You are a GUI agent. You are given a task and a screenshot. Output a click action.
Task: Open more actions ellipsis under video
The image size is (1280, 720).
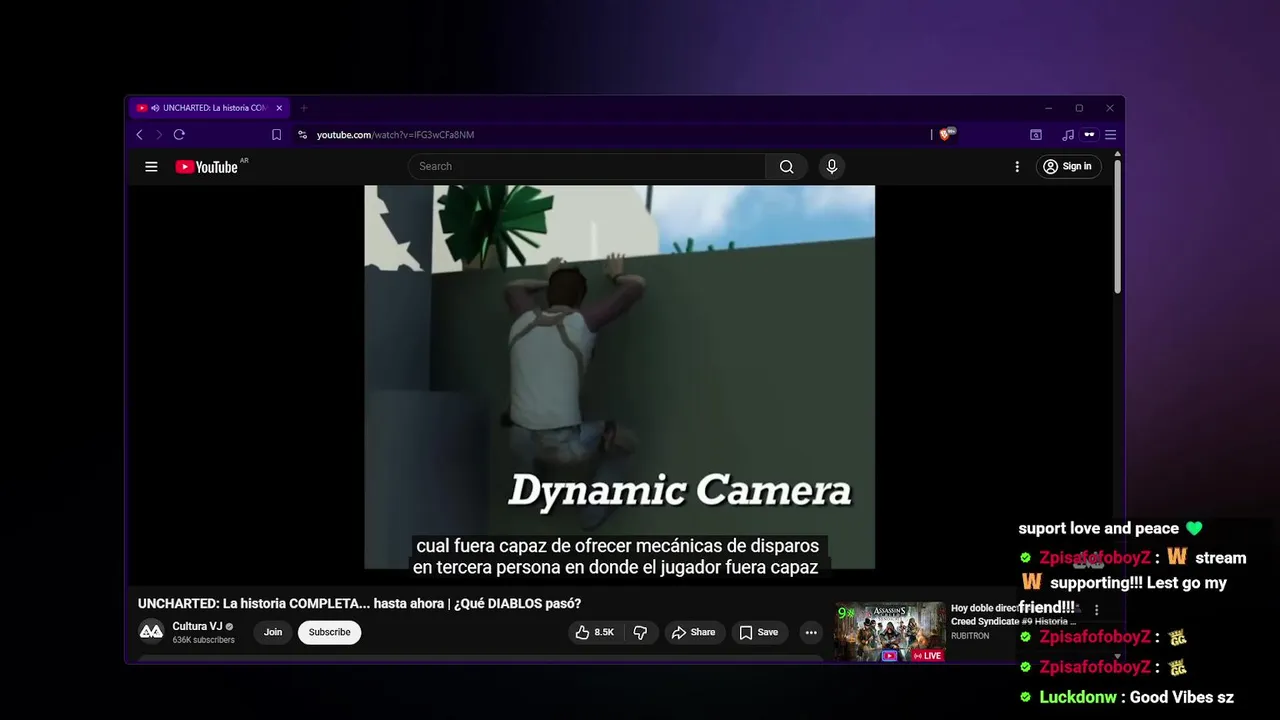pyautogui.click(x=811, y=632)
